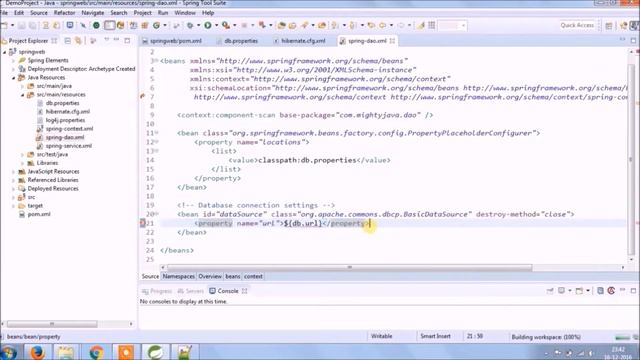Maximize the editor area icon
Image resolution: width=640 pixels, height=360 pixels.
[633, 40]
